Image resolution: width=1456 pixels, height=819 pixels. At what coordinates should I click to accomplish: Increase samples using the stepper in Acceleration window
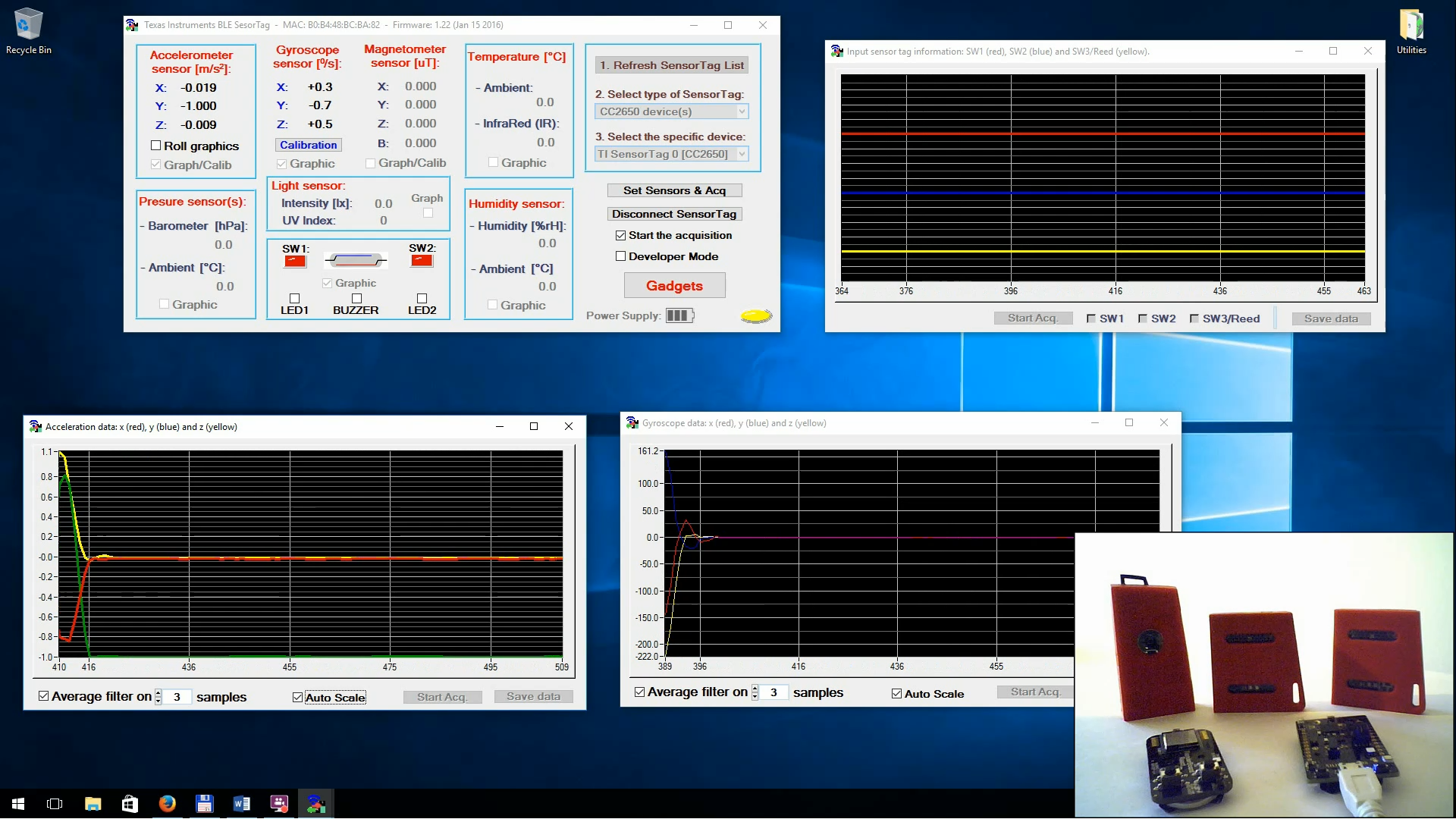pos(158,692)
